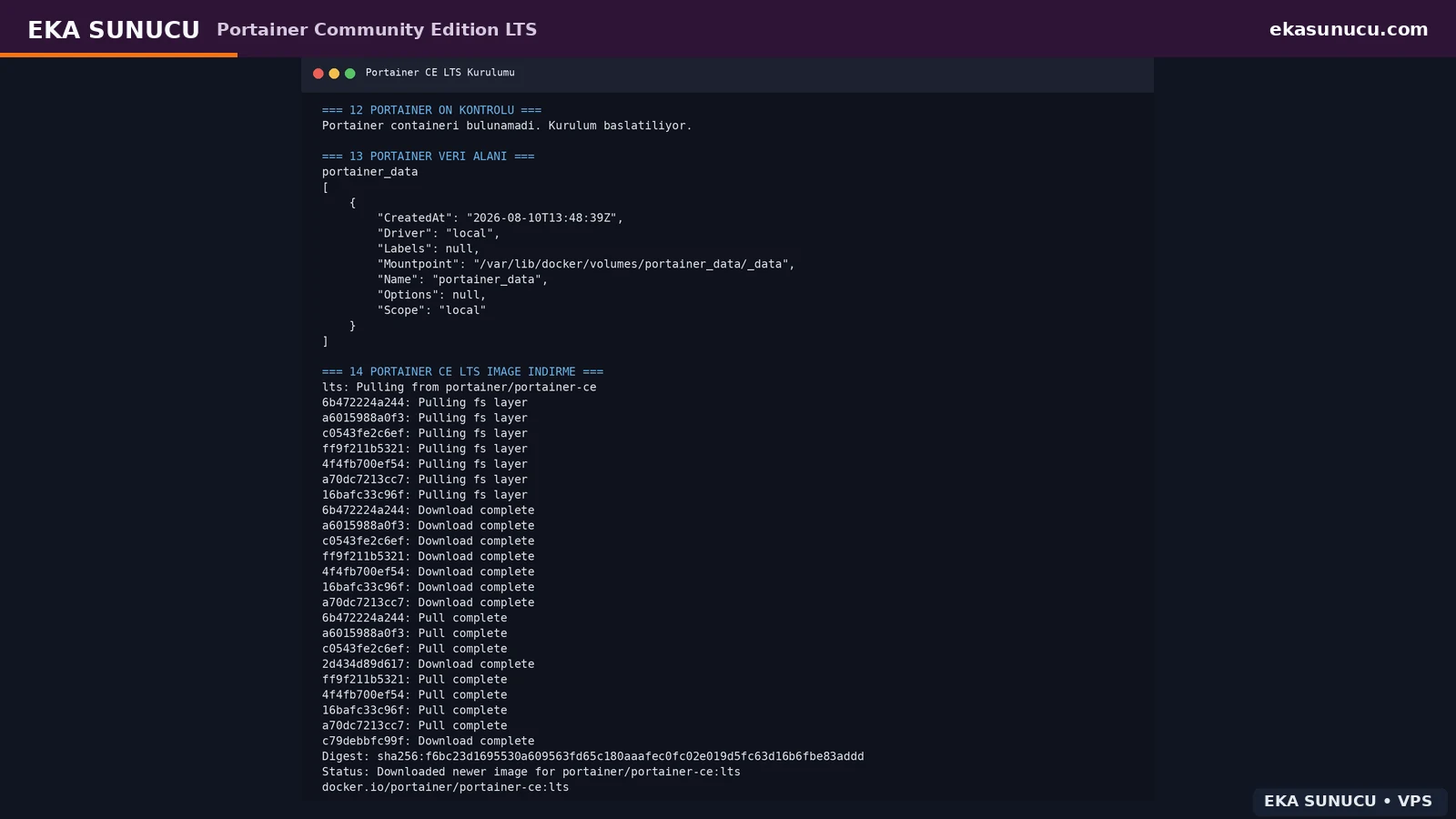Click the "6b472224a244: Pulling fs layer" line
Screen dimensions: 1456x819
pos(425,403)
